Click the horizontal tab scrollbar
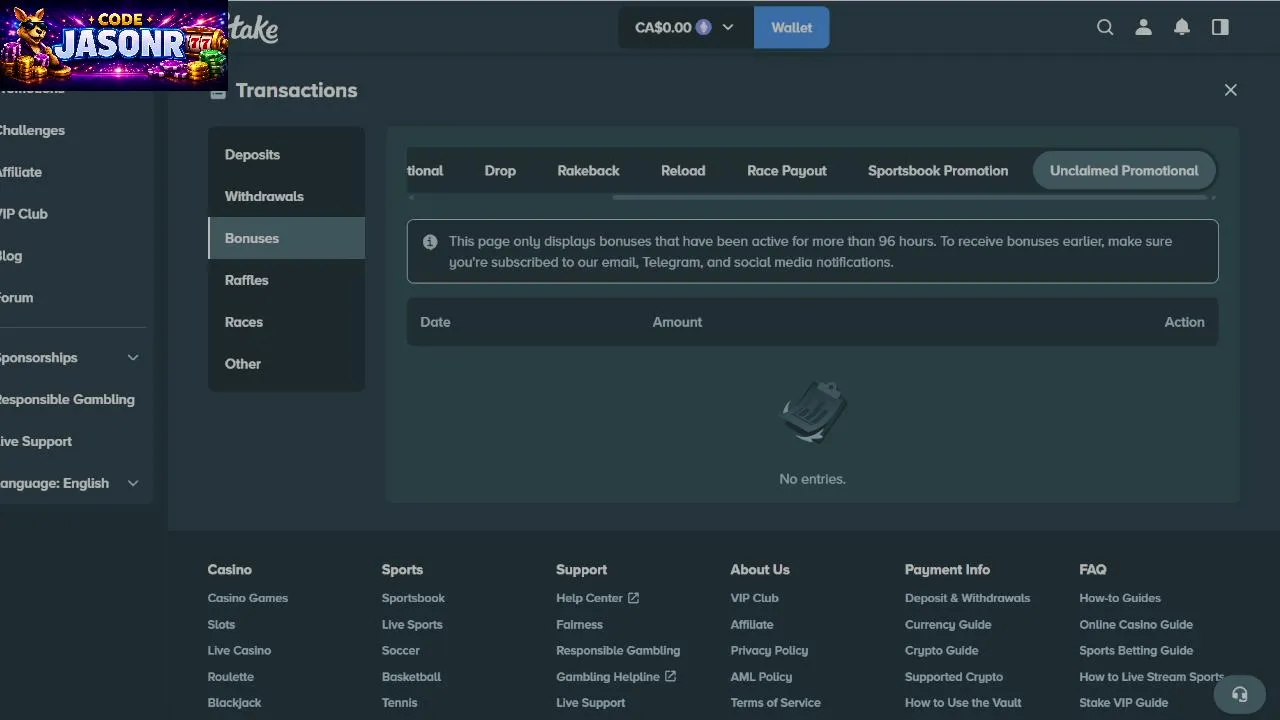 [x=910, y=198]
